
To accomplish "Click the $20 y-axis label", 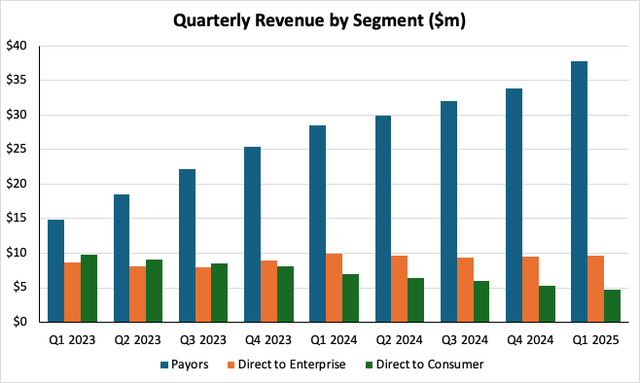I will click(16, 184).
